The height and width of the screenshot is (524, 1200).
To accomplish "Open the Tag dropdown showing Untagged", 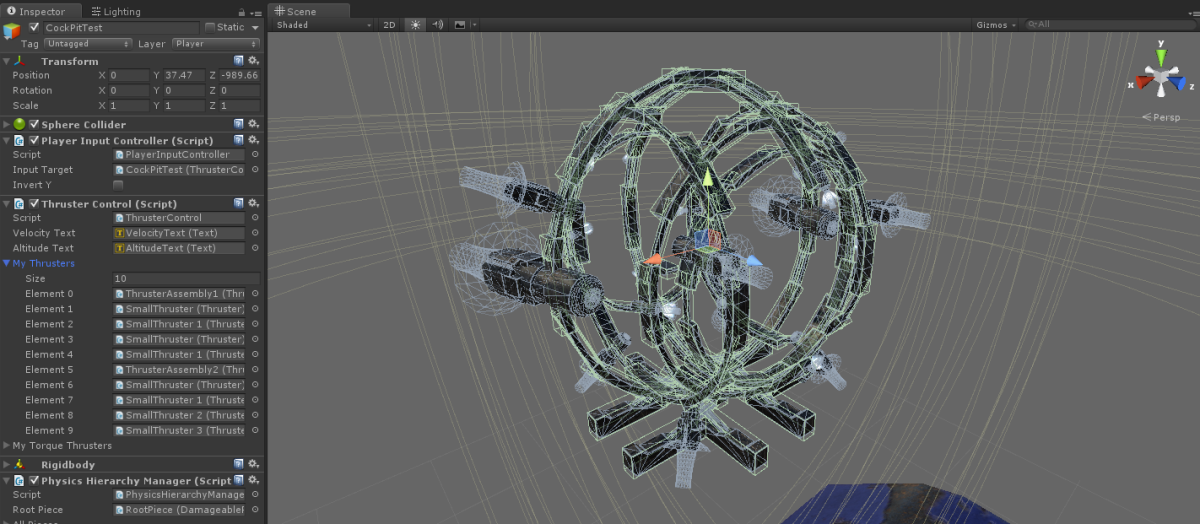I will (x=88, y=44).
